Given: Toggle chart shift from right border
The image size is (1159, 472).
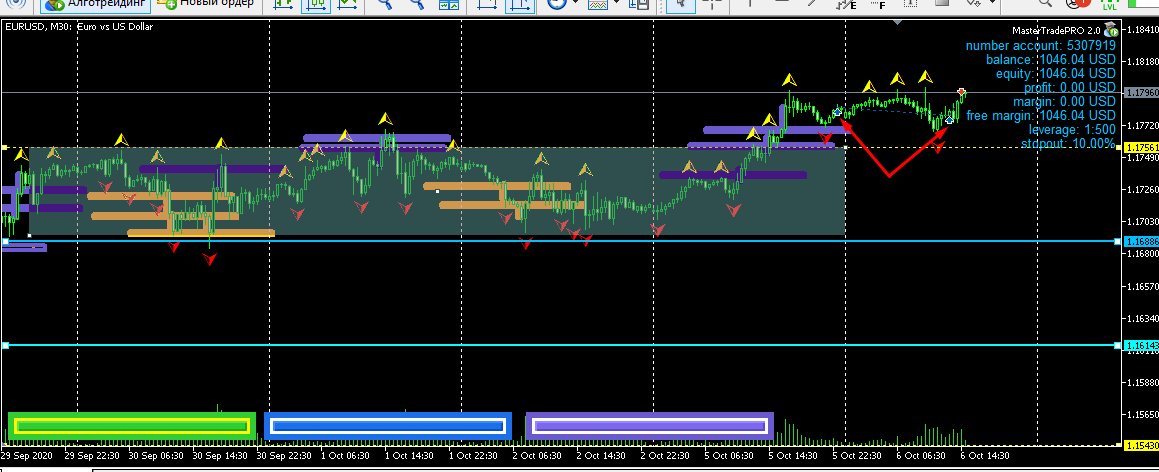Looking at the screenshot, I should click(x=520, y=4).
